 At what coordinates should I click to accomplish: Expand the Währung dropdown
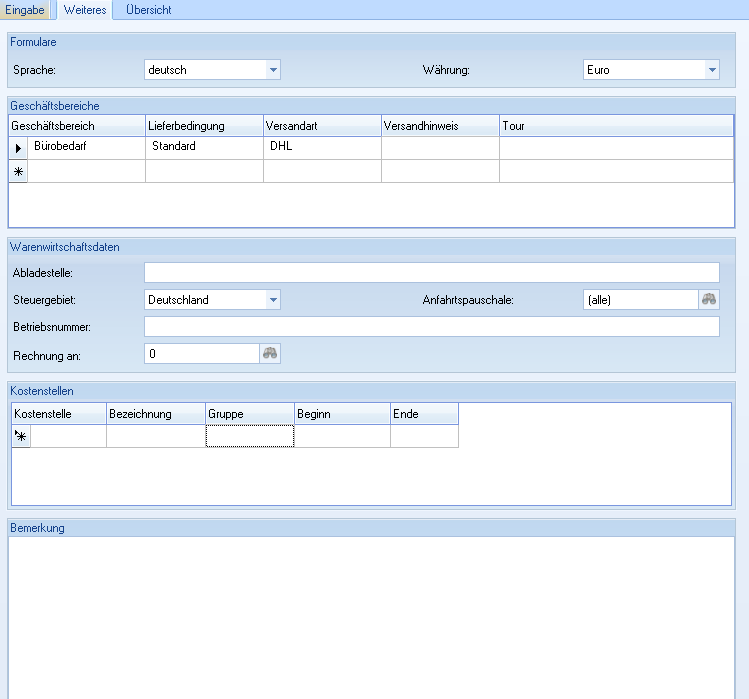click(x=711, y=70)
